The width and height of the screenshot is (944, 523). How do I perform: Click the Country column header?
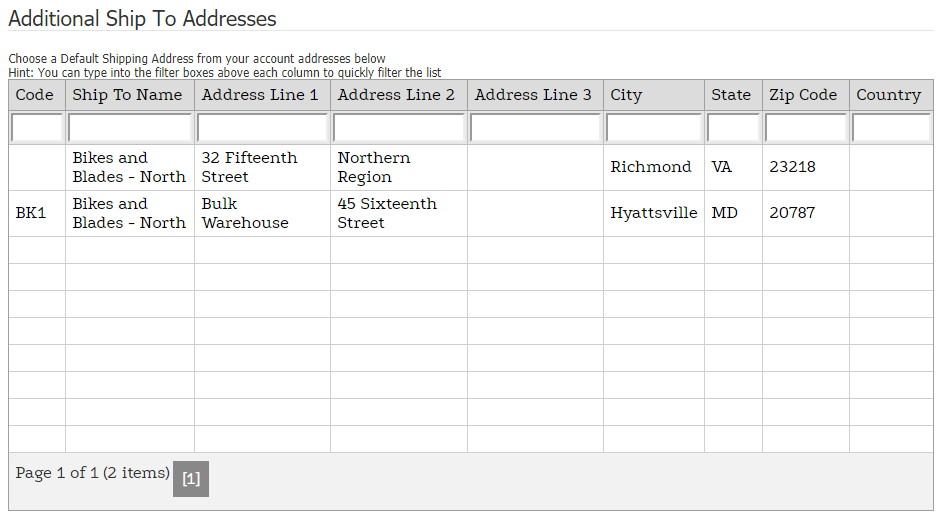[888, 95]
